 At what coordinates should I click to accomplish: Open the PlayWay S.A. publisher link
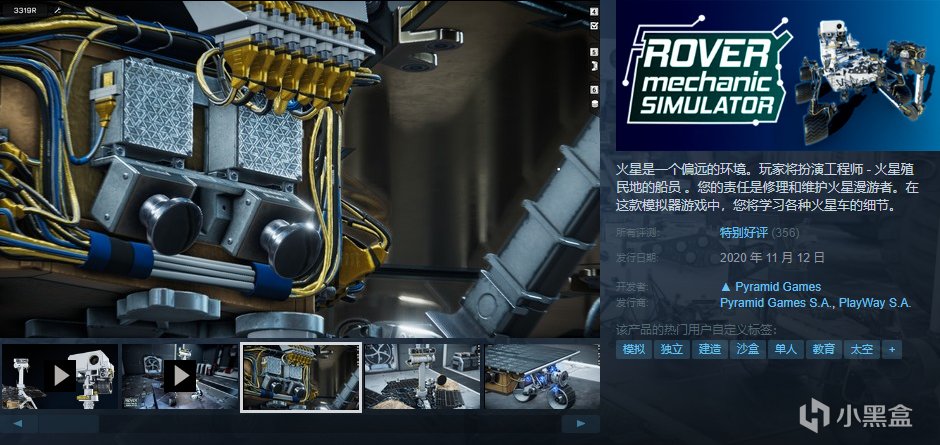point(875,303)
